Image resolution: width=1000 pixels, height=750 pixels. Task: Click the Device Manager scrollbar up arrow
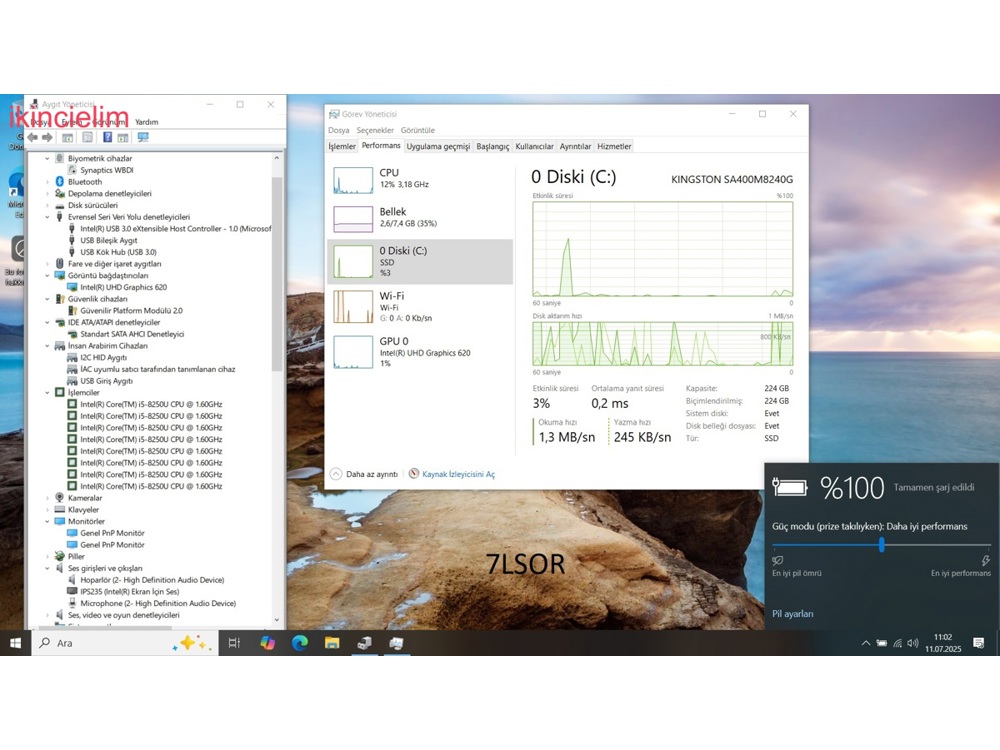[x=277, y=158]
